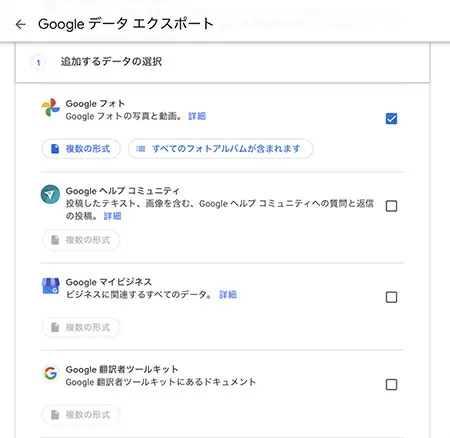The height and width of the screenshot is (438, 450).
Task: Open すべてのフォトアルバムが含まれます album selector
Action: pyautogui.click(x=220, y=149)
